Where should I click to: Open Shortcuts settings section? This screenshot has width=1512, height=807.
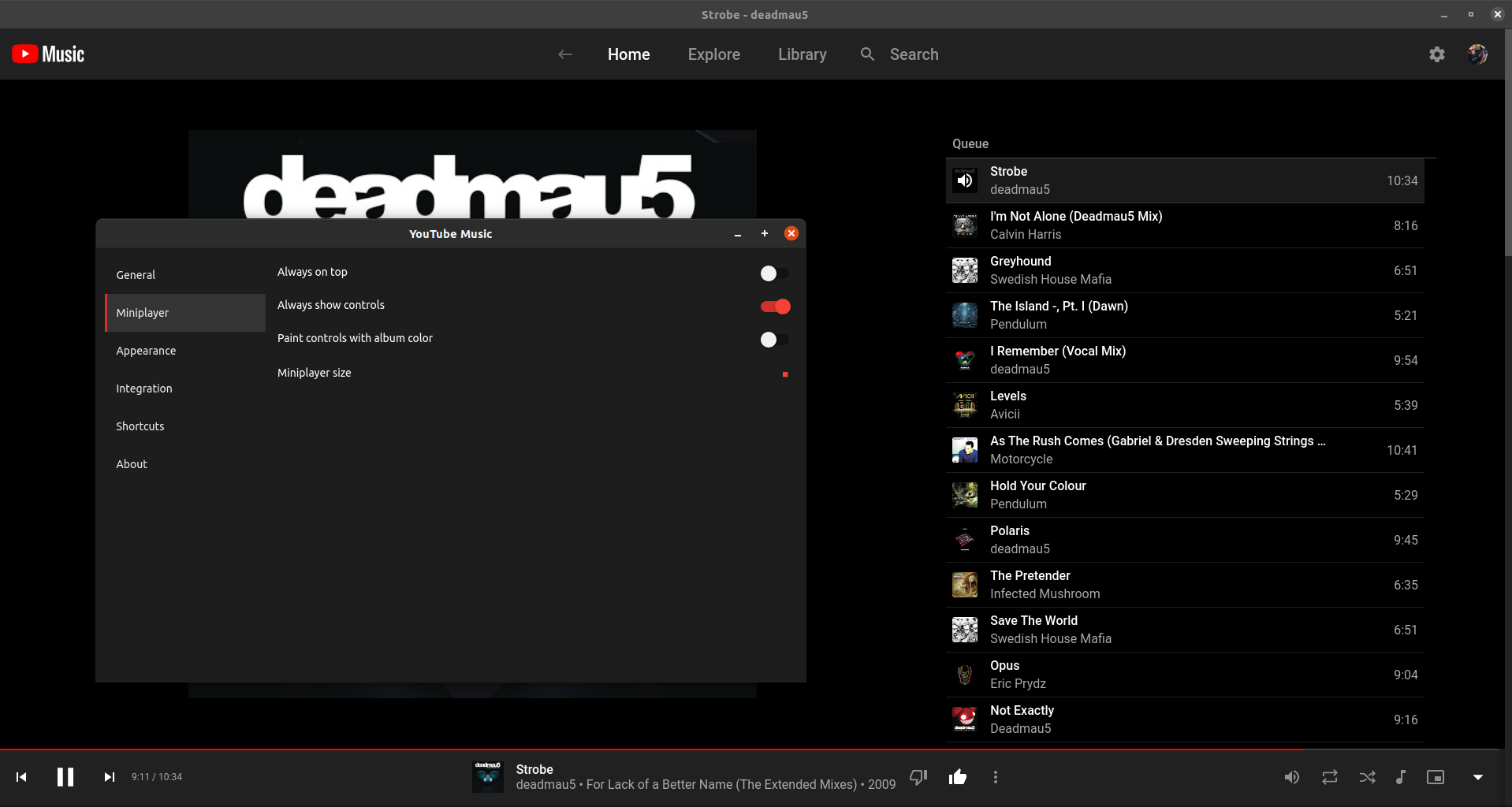click(x=185, y=426)
